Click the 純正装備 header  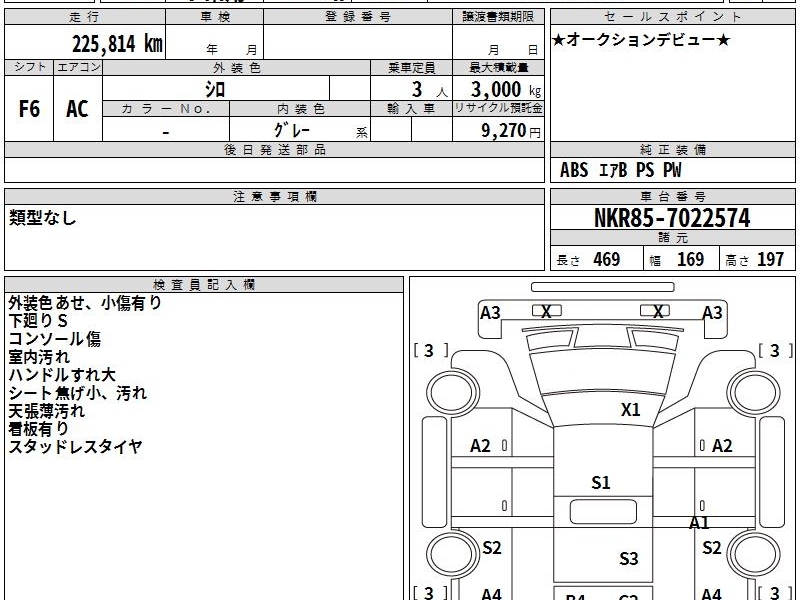pos(672,149)
